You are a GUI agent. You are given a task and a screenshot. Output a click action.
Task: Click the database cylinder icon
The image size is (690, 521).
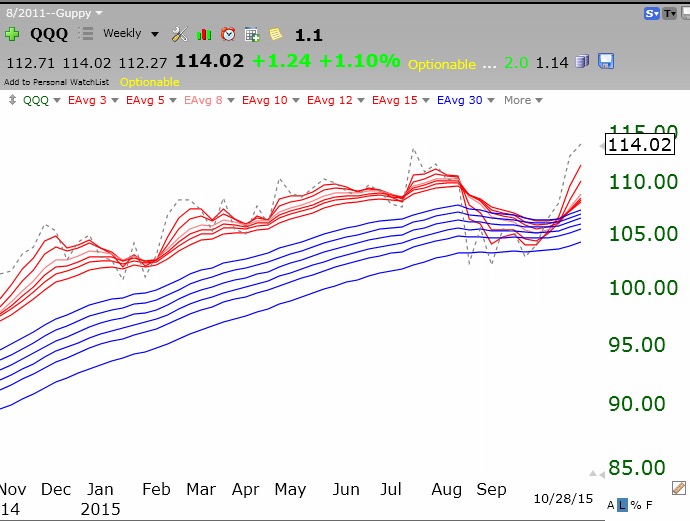pyautogui.click(x=582, y=62)
